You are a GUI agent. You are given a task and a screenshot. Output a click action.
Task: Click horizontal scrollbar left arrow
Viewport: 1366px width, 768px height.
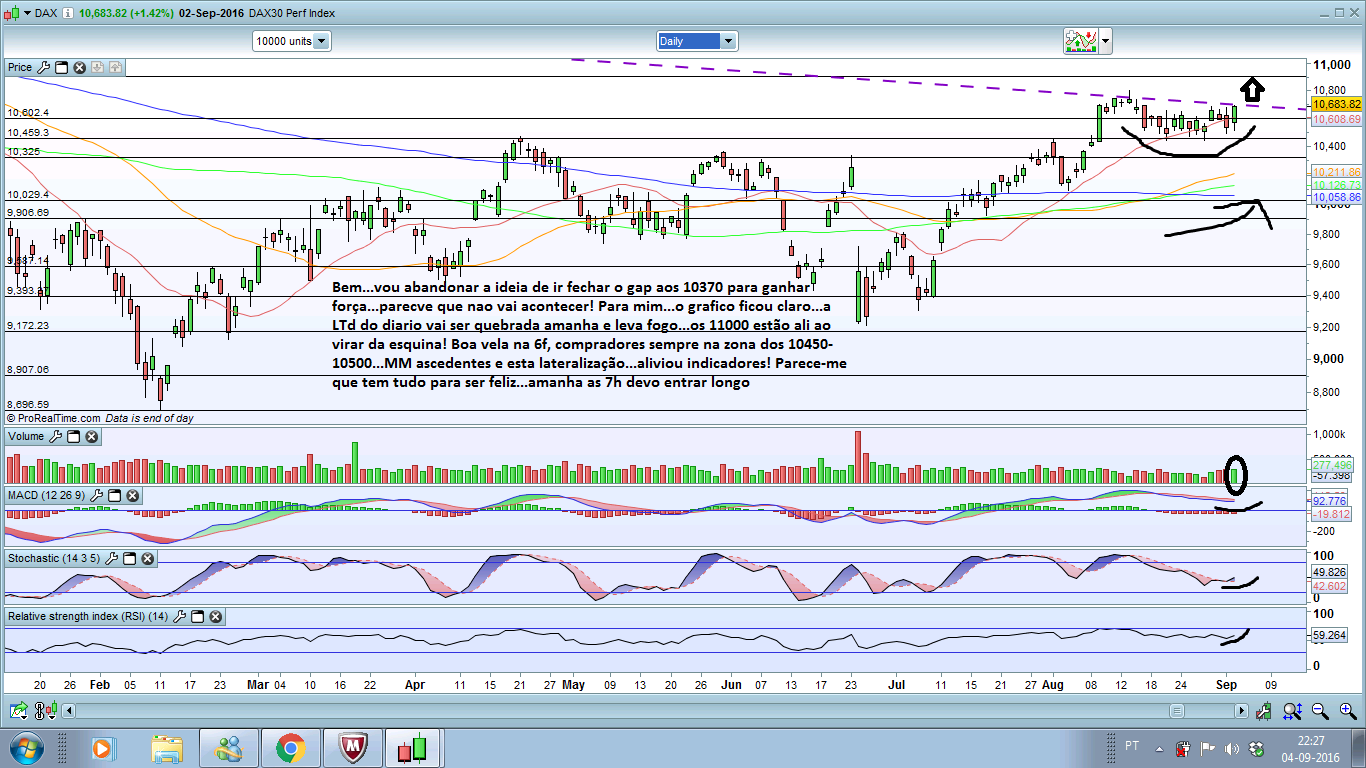(x=69, y=711)
